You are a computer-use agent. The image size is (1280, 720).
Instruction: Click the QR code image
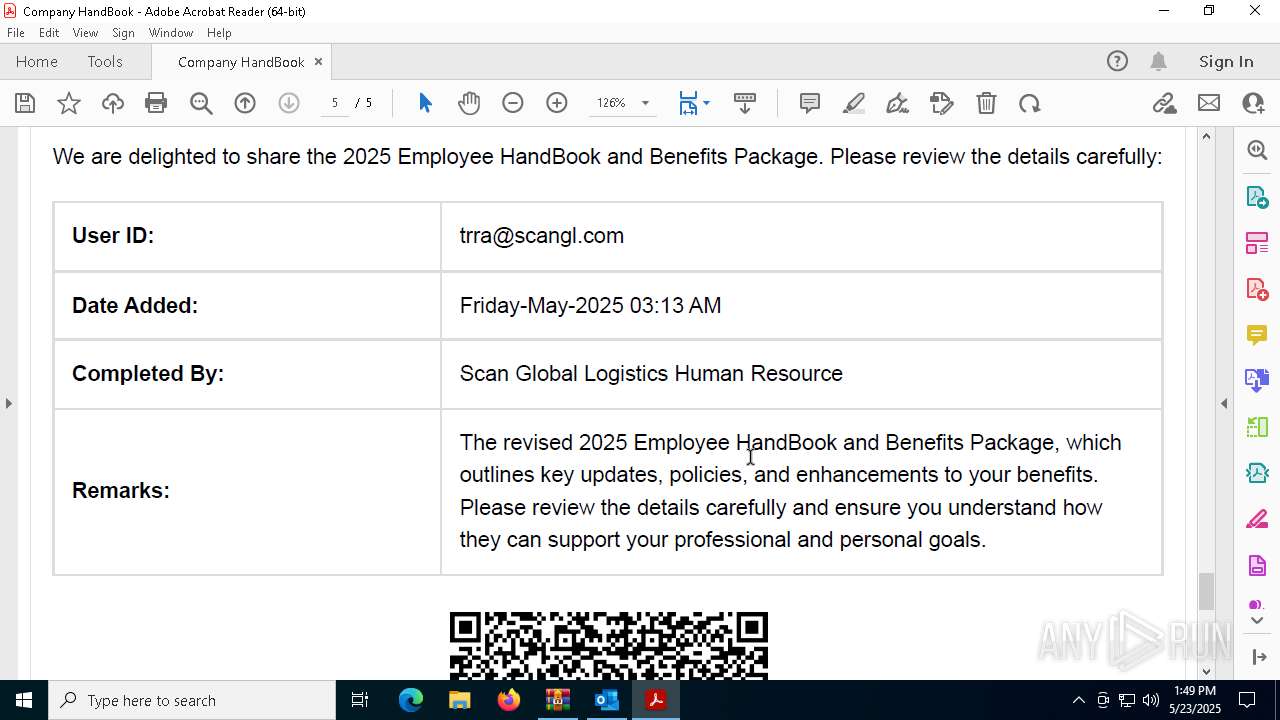[x=608, y=645]
